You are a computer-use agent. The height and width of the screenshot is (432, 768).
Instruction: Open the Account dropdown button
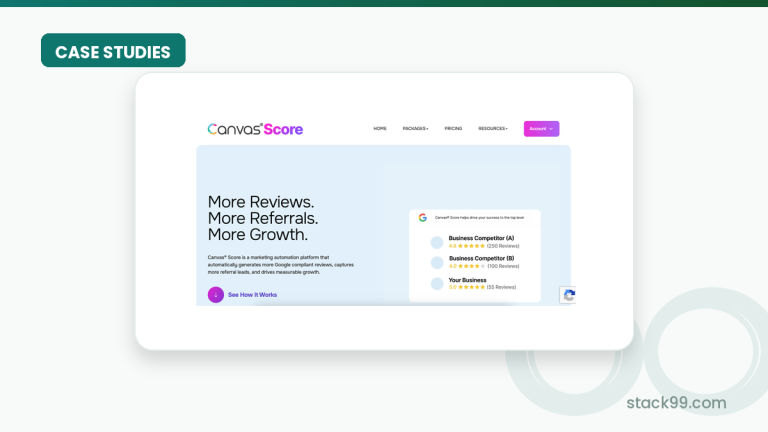click(541, 129)
